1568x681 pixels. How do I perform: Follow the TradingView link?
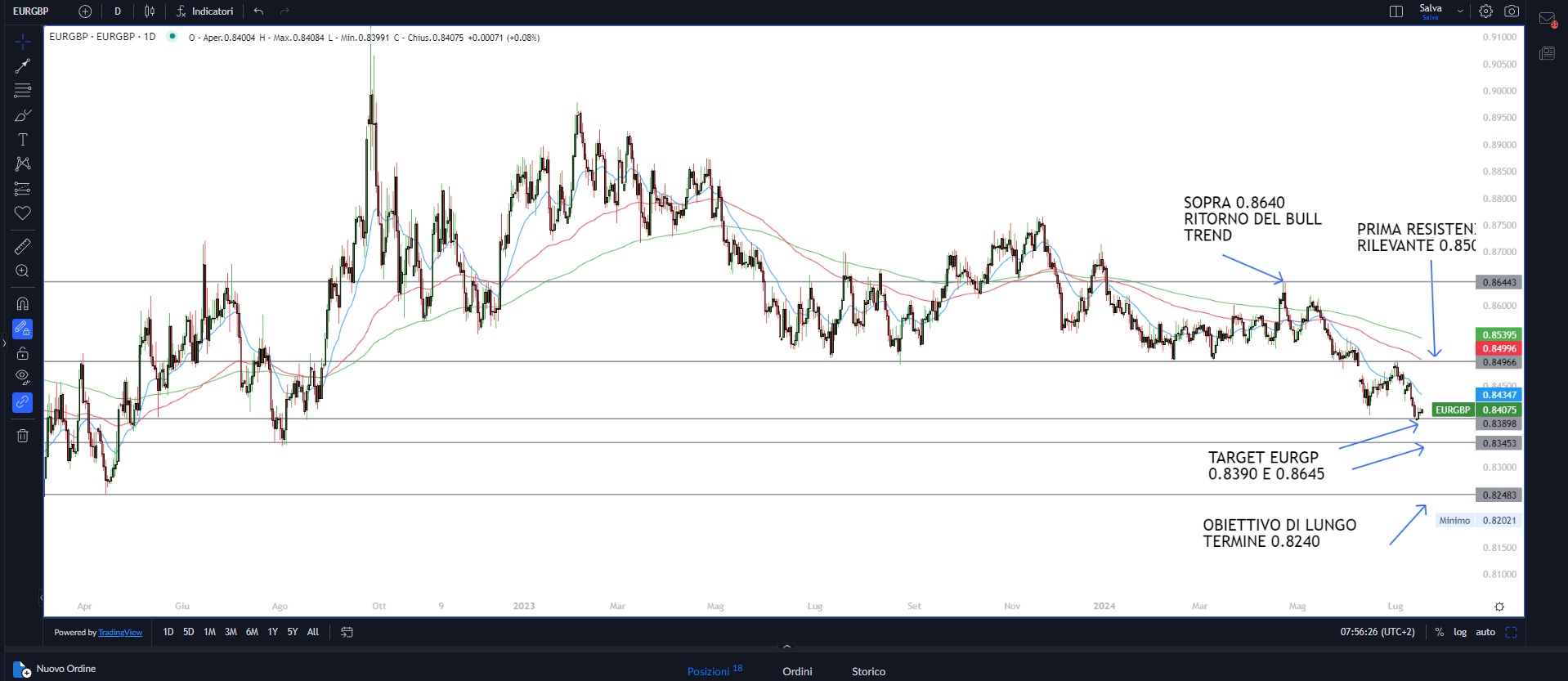[x=120, y=633]
